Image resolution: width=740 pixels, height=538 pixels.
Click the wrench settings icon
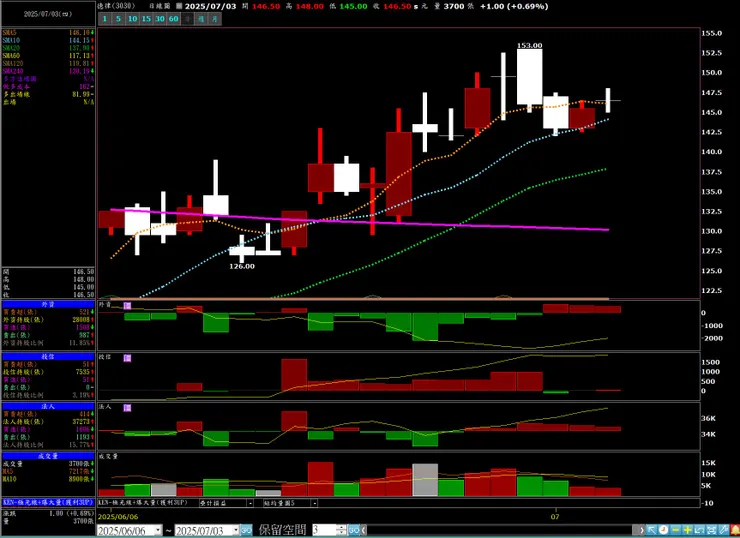point(723,530)
